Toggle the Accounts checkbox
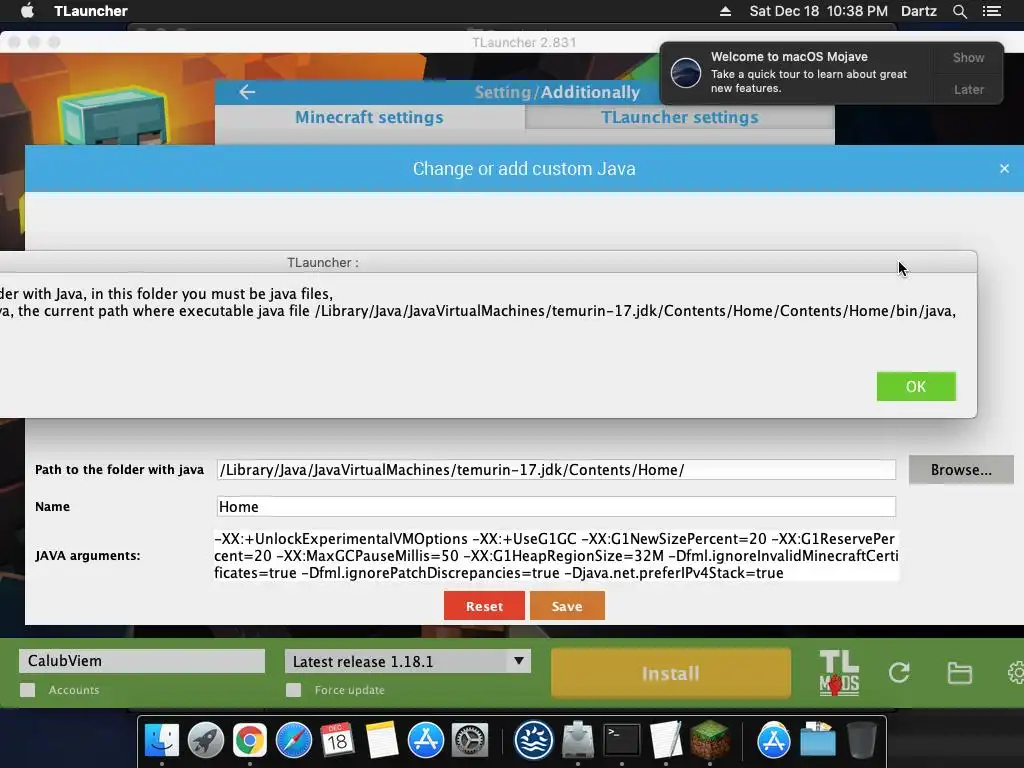1024x768 pixels. (27, 690)
